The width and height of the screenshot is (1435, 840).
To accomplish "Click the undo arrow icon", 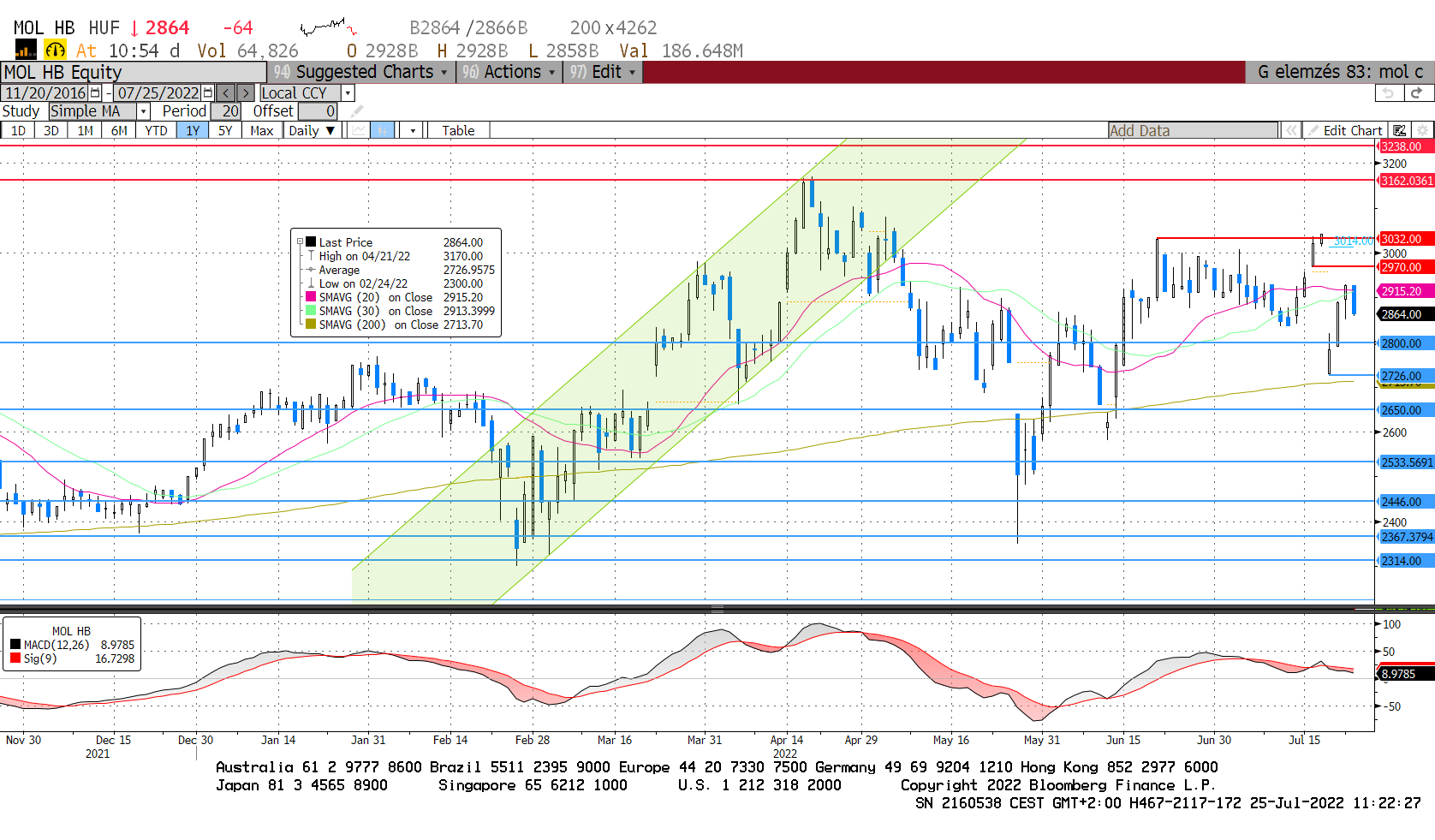I will point(1389,92).
